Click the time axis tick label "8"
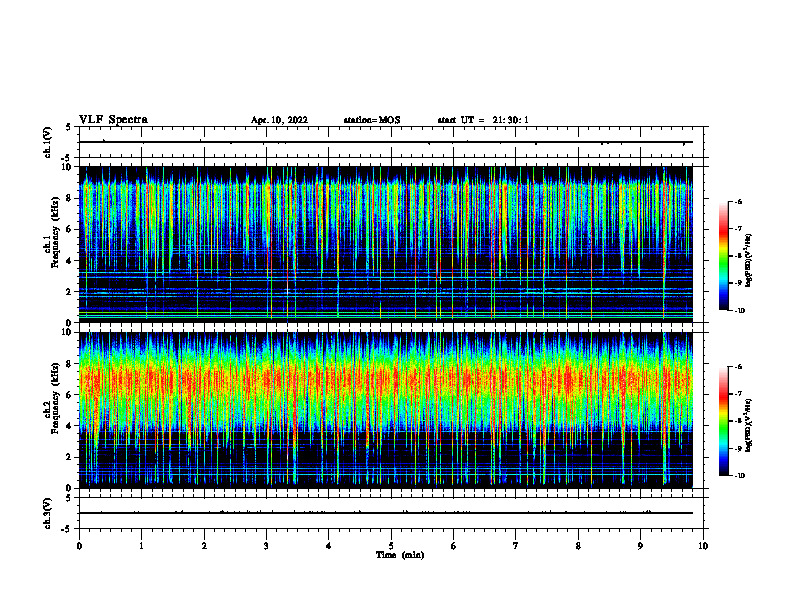The width and height of the screenshot is (792, 612). [x=578, y=546]
